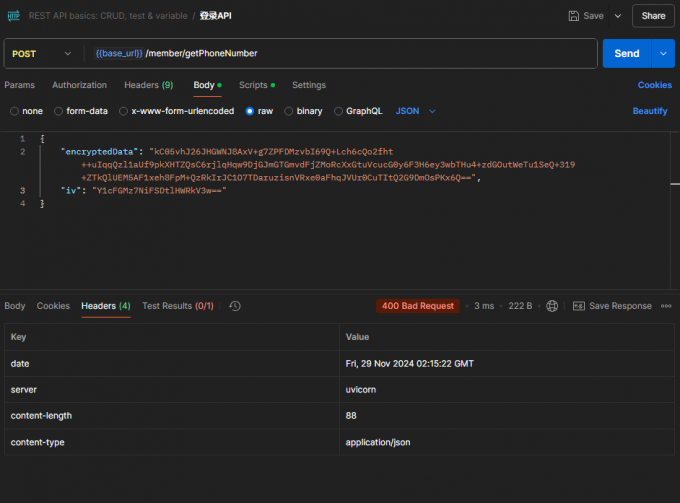The width and height of the screenshot is (680, 503).
Task: Click the request URL input field
Action: 340,54
